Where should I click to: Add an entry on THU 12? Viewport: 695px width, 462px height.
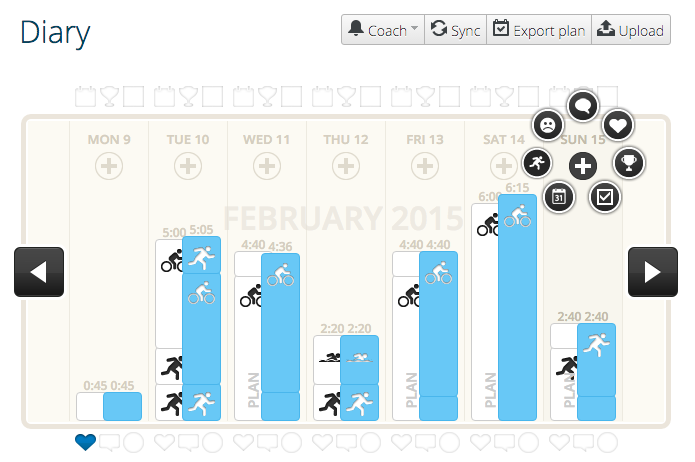click(346, 166)
